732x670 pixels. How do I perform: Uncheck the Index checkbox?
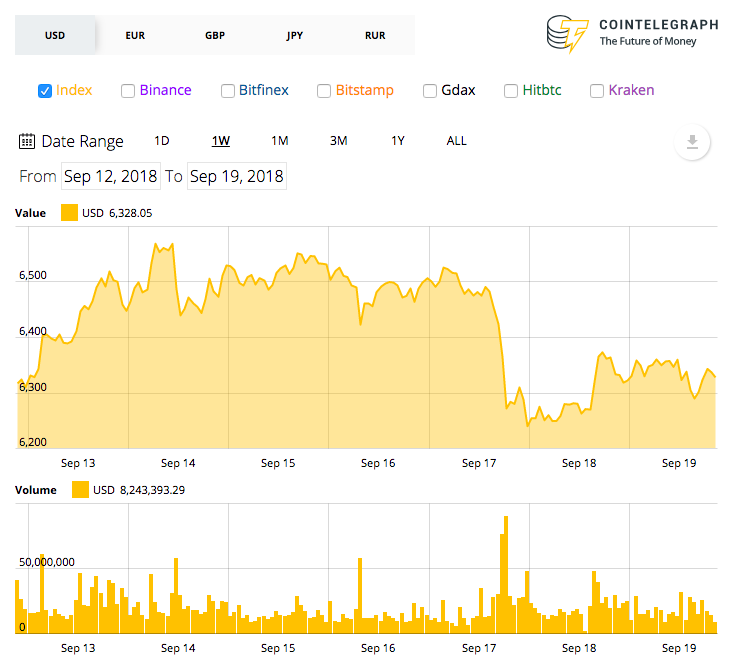pos(45,91)
